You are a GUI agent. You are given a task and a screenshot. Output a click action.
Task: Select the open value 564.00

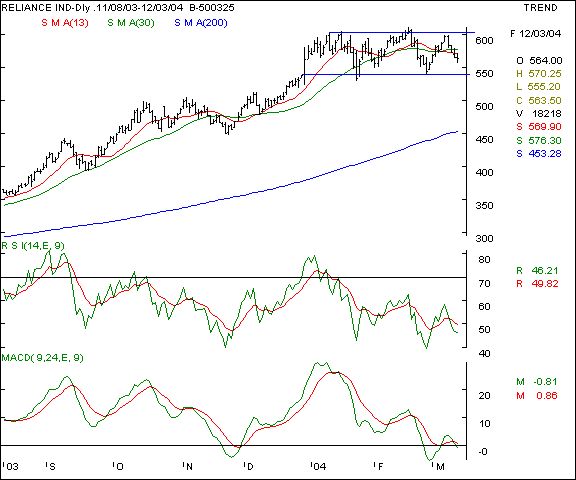pos(546,60)
